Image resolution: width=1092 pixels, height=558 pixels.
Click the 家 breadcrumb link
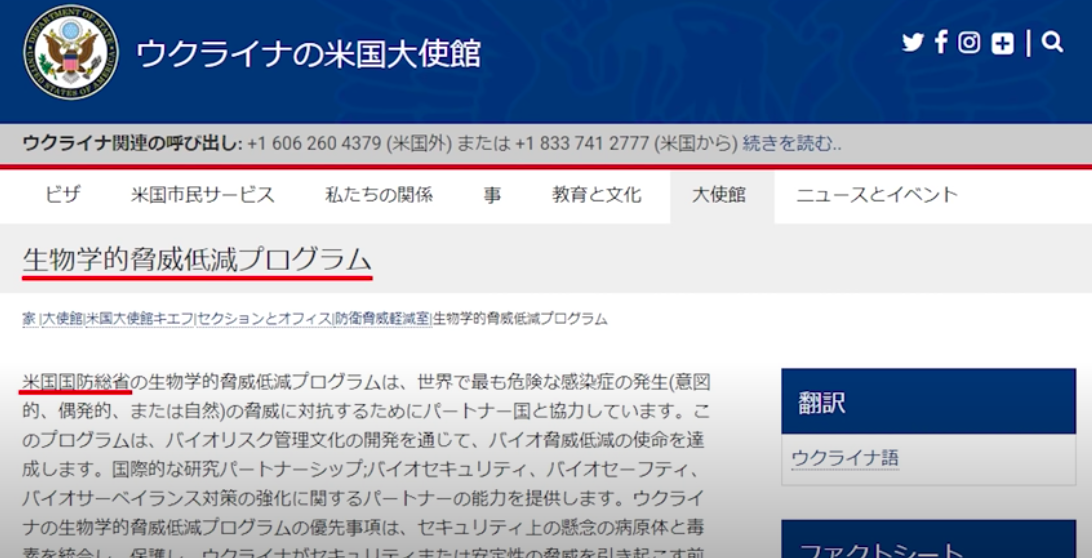[29, 319]
